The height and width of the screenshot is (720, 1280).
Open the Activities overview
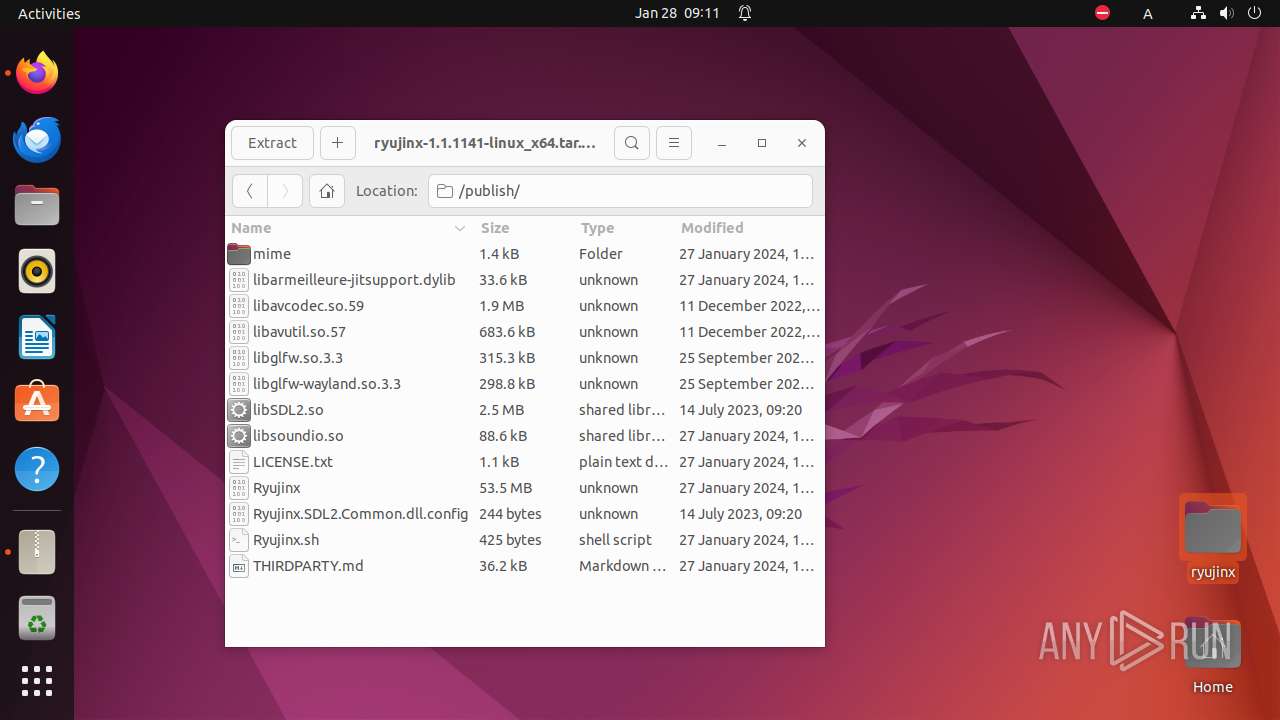(x=49, y=13)
